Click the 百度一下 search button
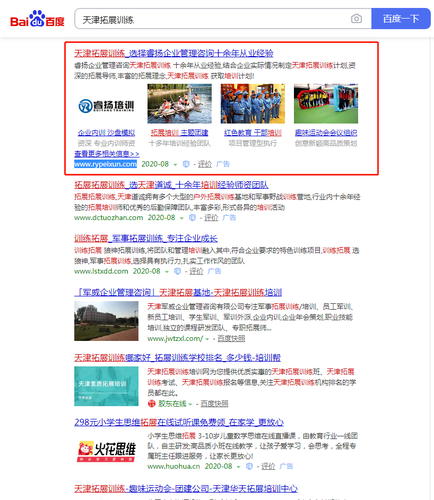 401,19
